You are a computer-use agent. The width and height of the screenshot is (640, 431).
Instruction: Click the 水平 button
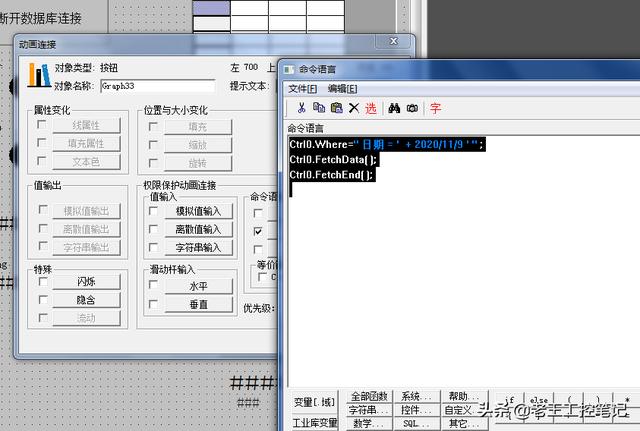198,286
